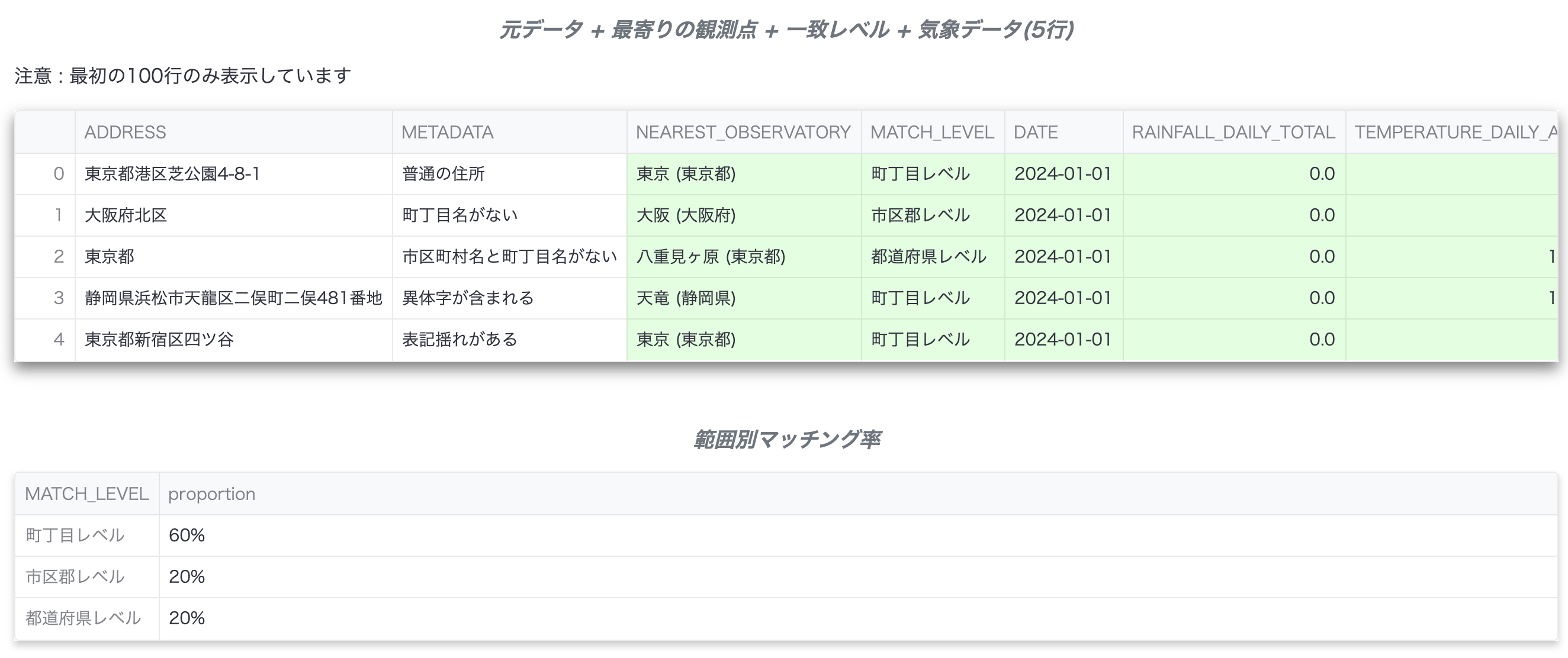Click observatory cell 大阪 (大阪府)
Screen dimensions: 1568x658
coord(744,215)
